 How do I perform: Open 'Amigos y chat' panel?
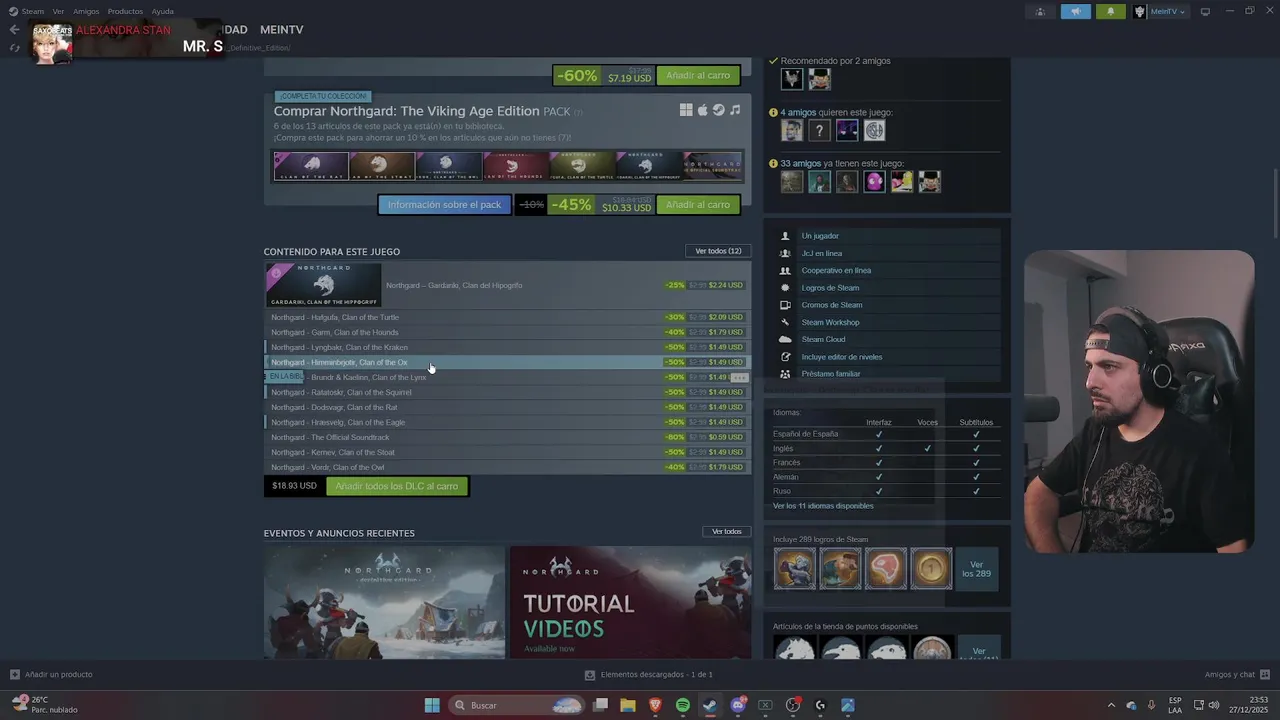tap(1237, 674)
